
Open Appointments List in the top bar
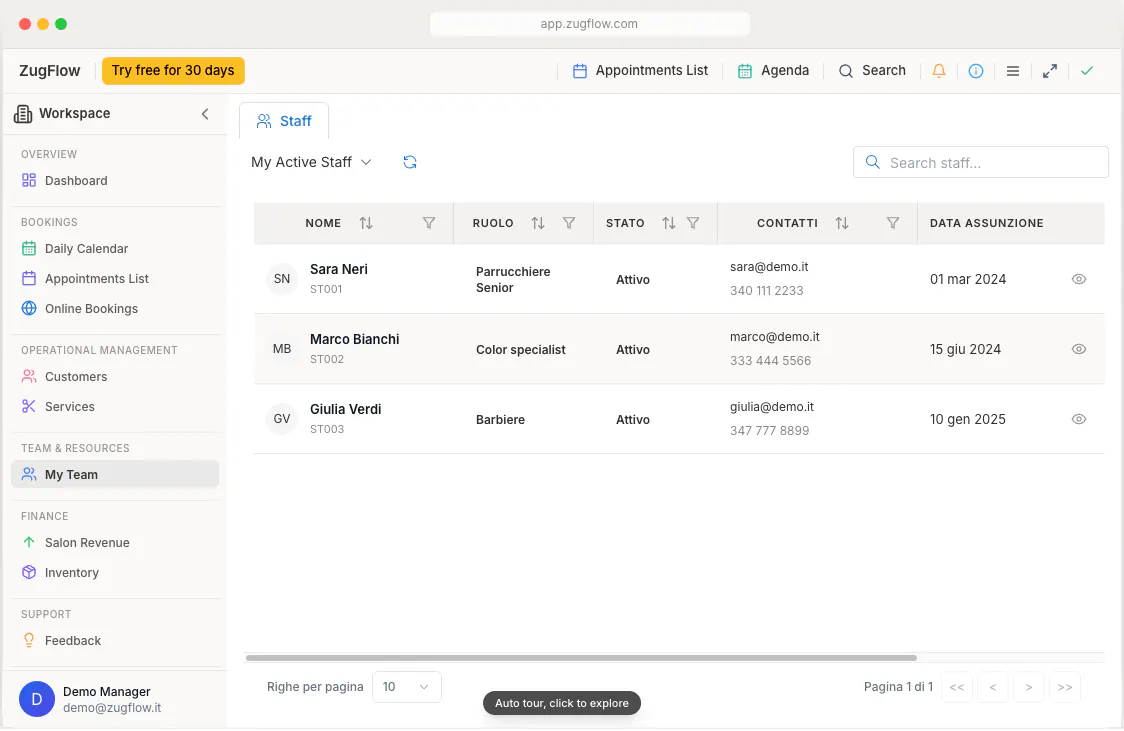point(640,71)
